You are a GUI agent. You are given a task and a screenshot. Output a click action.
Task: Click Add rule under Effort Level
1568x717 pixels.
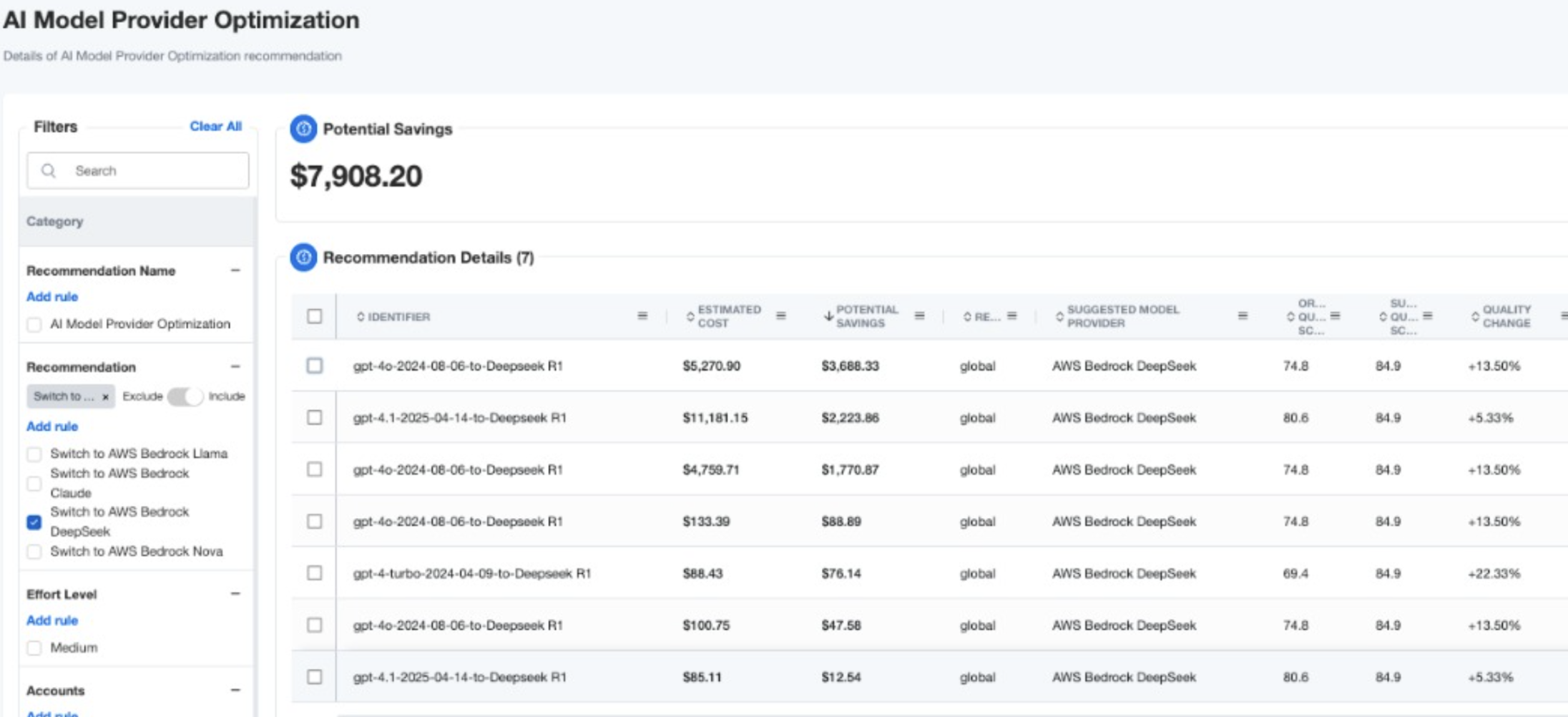(52, 620)
